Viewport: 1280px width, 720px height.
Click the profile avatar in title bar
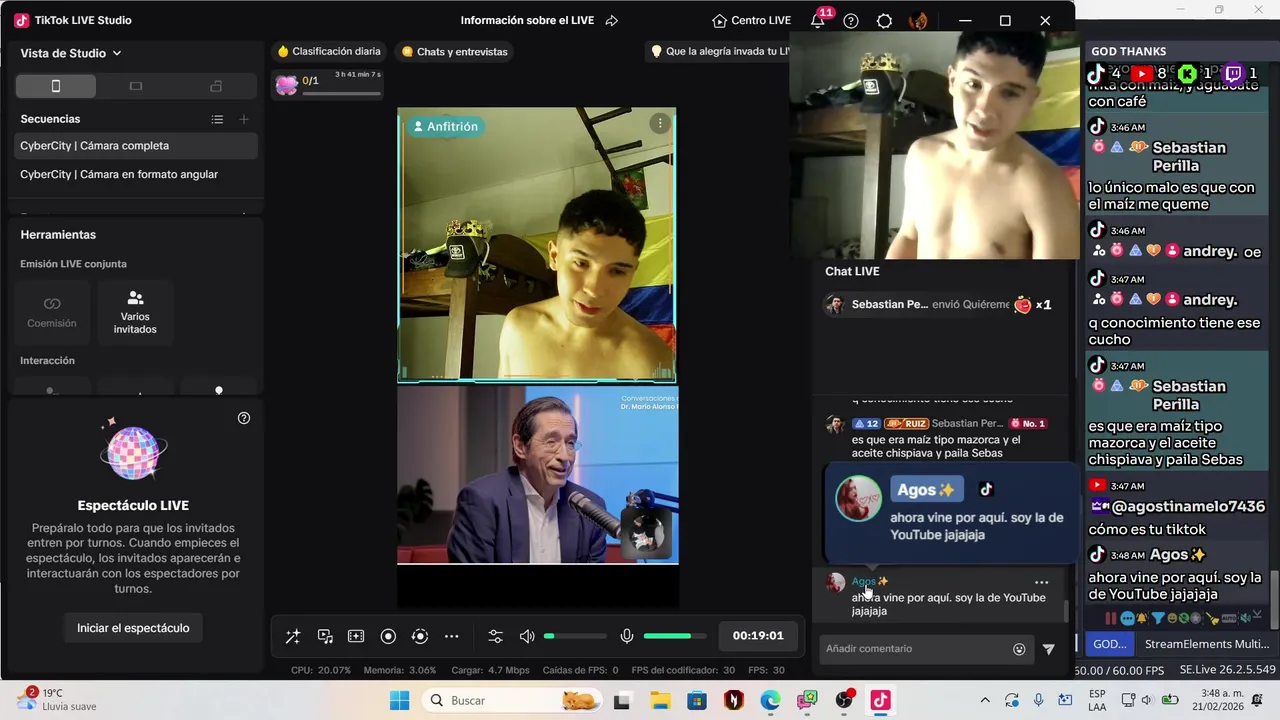point(918,21)
